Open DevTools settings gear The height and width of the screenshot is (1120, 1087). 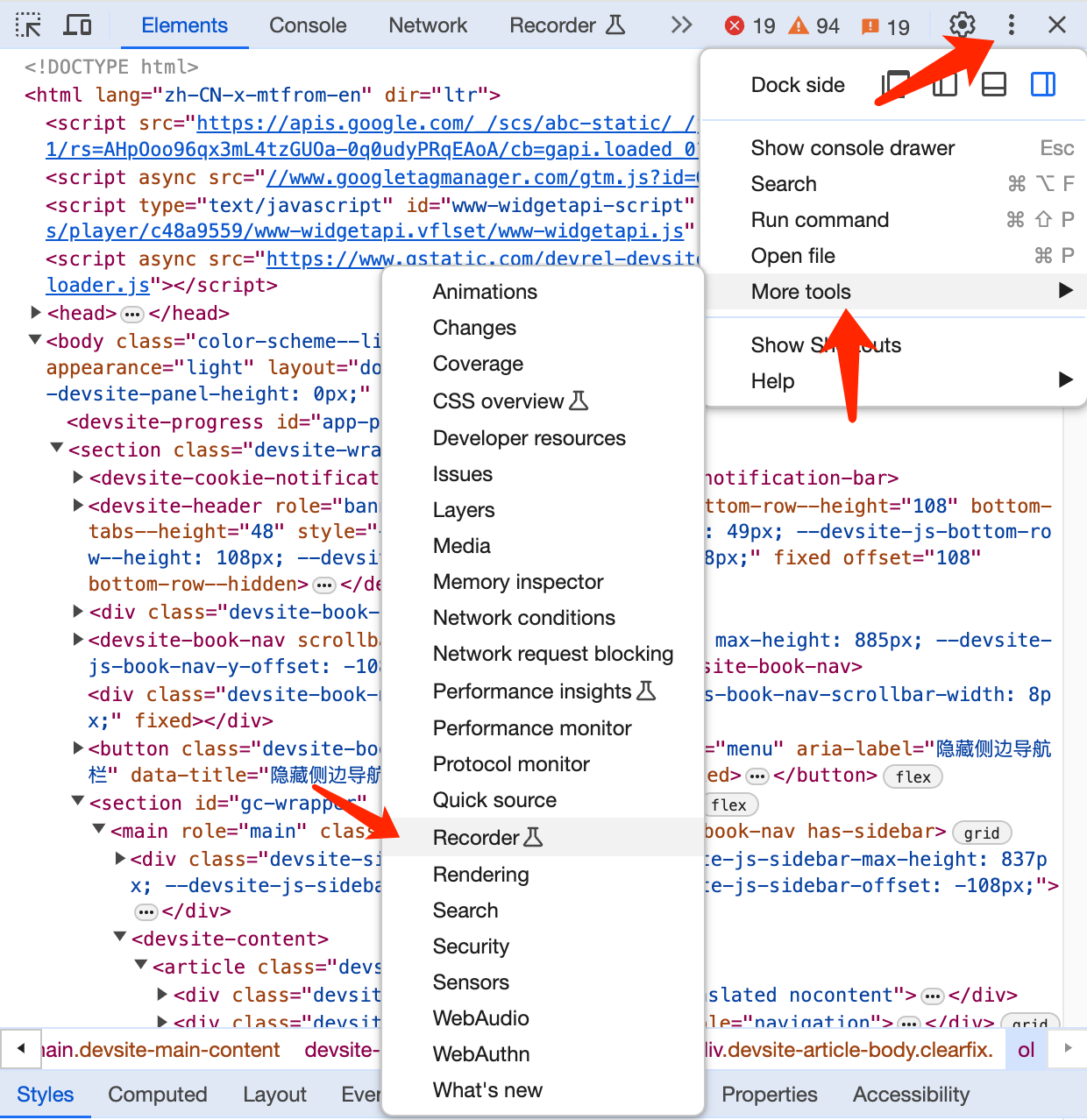962,25
